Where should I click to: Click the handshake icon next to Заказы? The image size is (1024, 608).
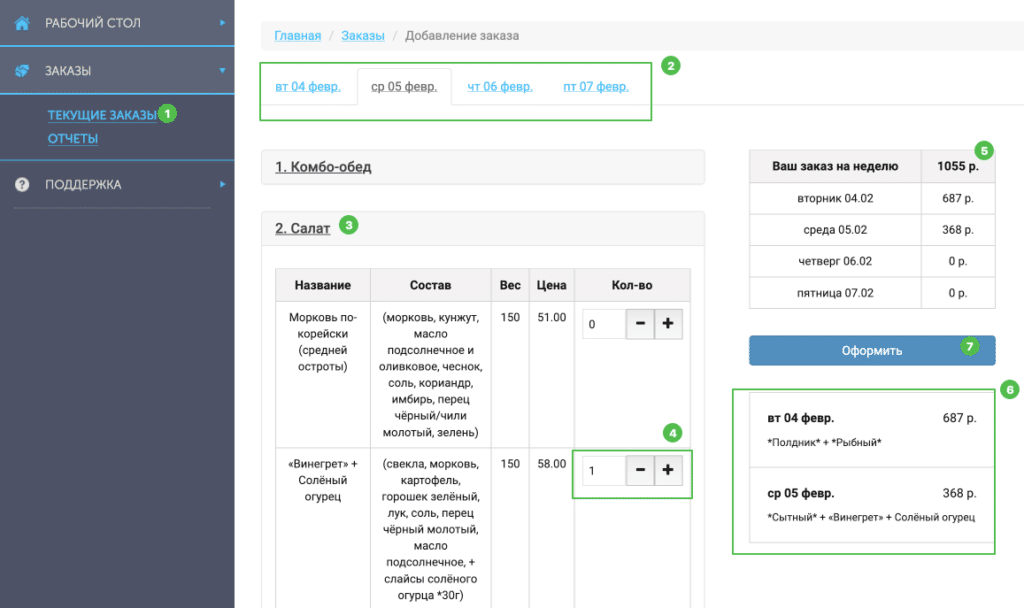point(23,71)
